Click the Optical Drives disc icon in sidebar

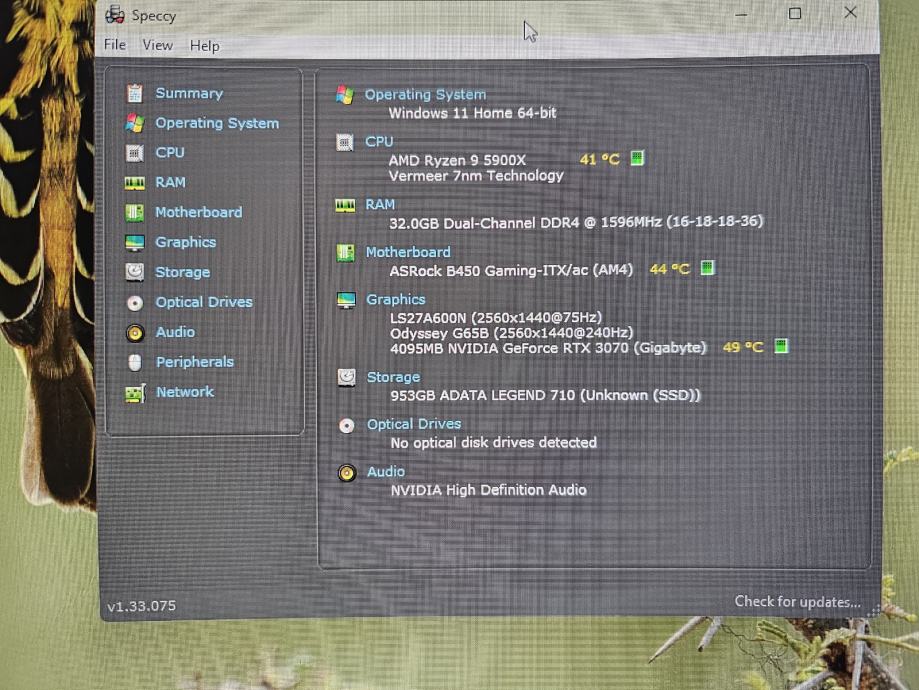[135, 302]
